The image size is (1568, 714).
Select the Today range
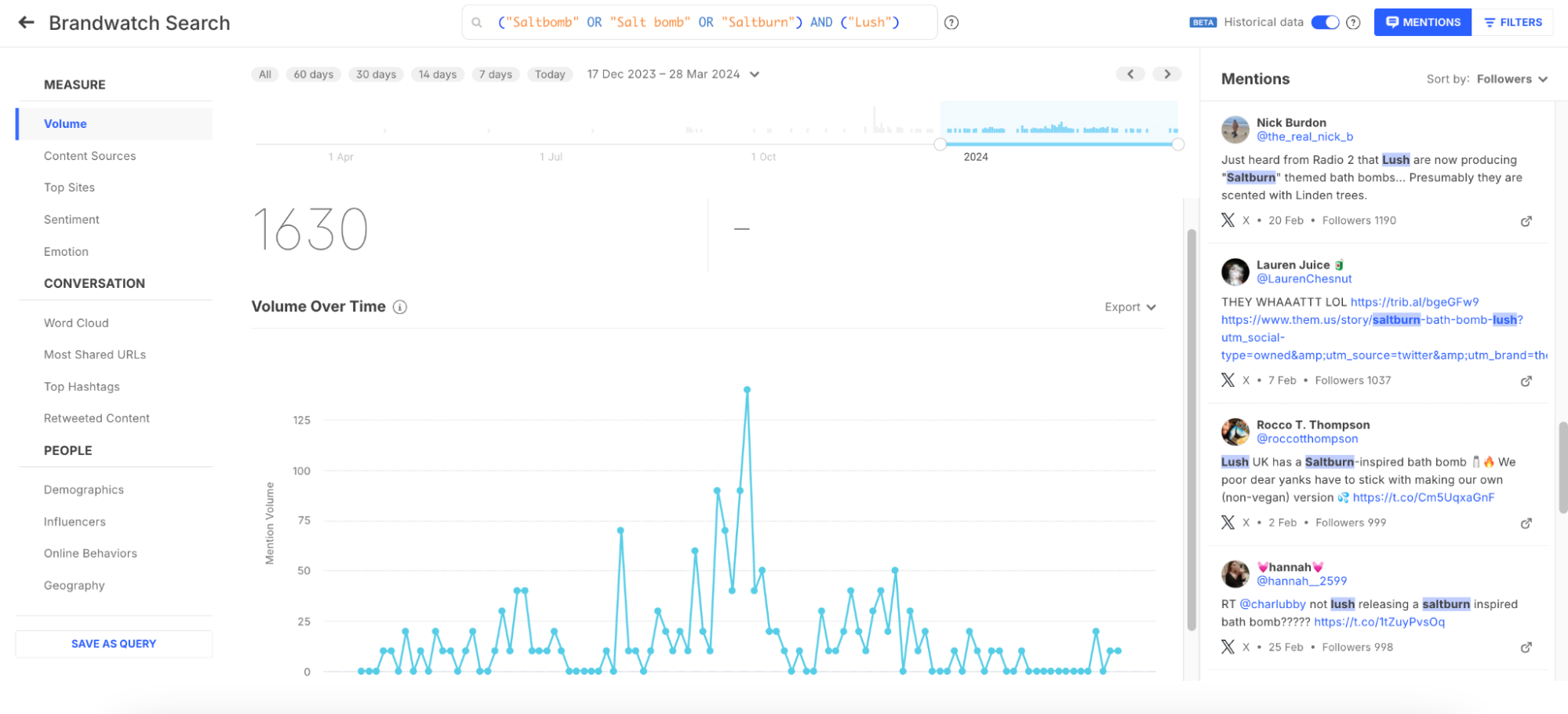click(x=550, y=75)
